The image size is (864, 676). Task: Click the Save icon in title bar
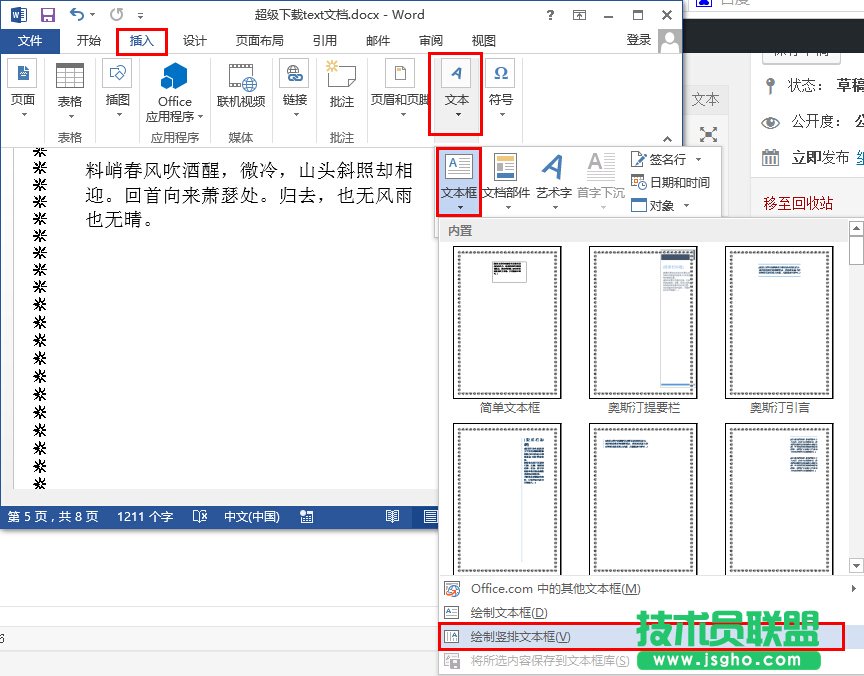47,15
